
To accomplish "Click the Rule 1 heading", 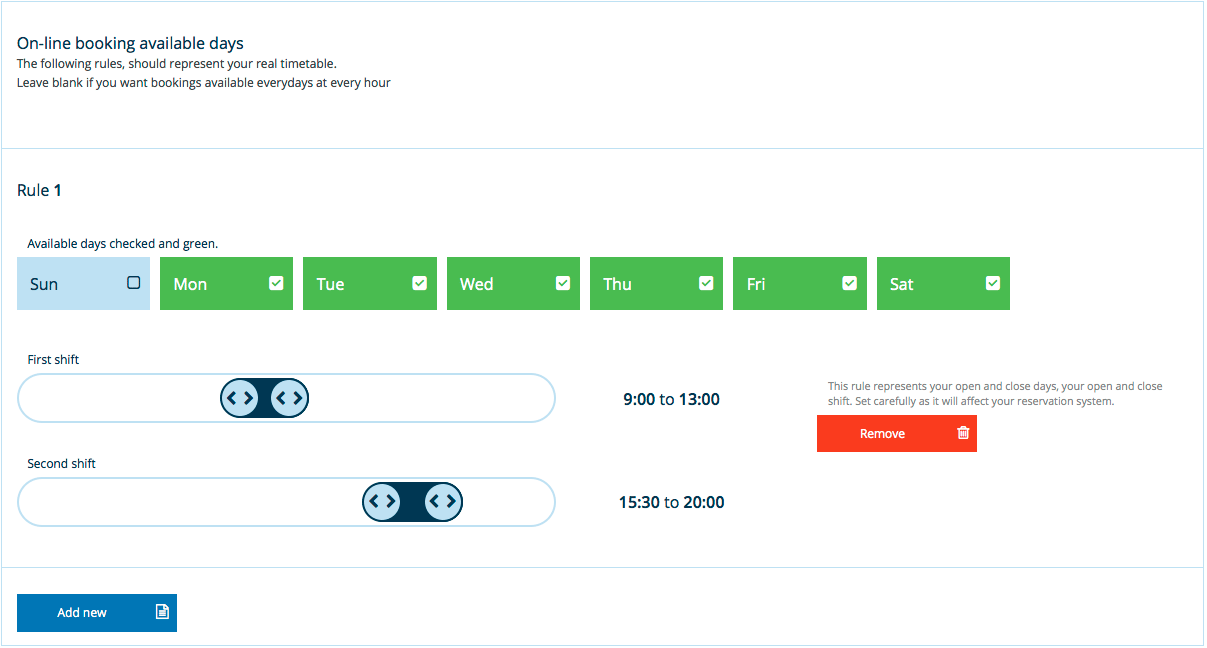I will 40,190.
